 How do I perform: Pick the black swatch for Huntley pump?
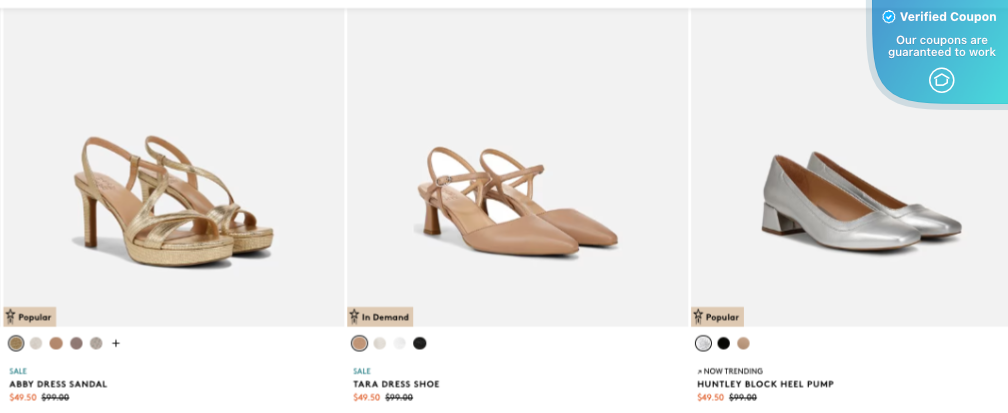[x=724, y=343]
